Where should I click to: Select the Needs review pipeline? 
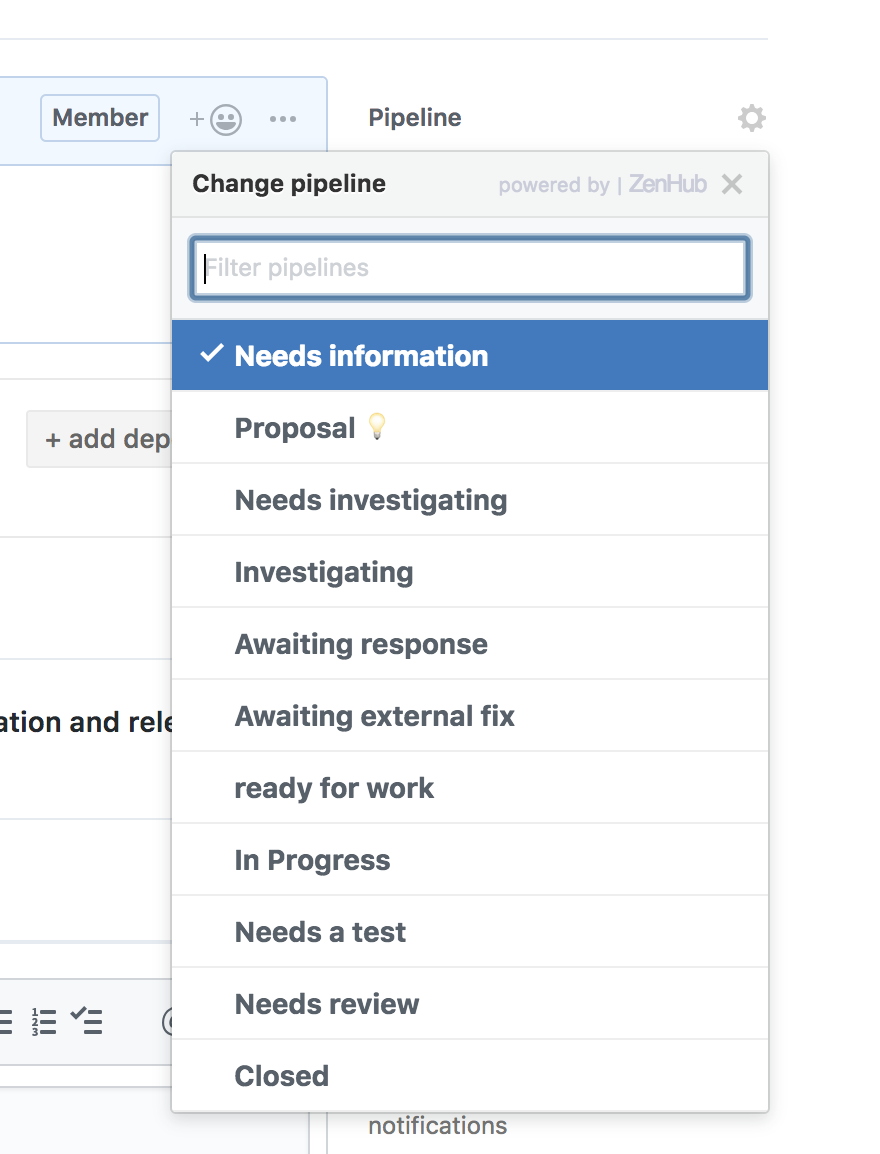[470, 1005]
